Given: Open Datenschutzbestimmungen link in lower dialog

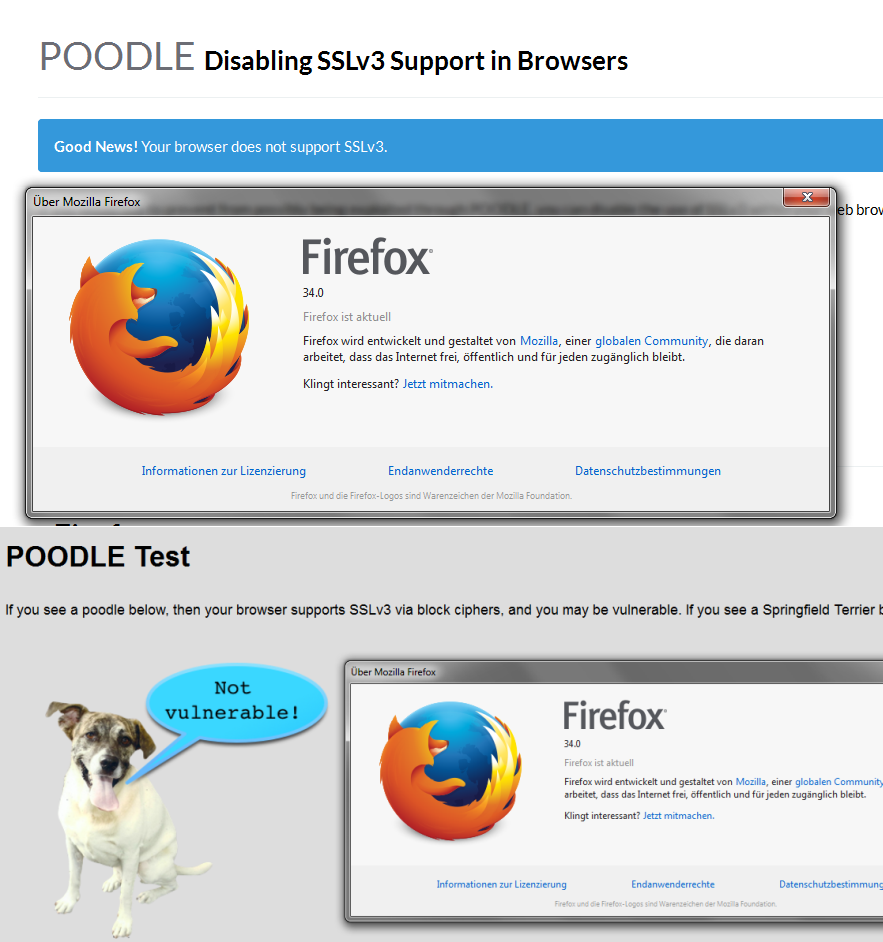Looking at the screenshot, I should click(831, 884).
